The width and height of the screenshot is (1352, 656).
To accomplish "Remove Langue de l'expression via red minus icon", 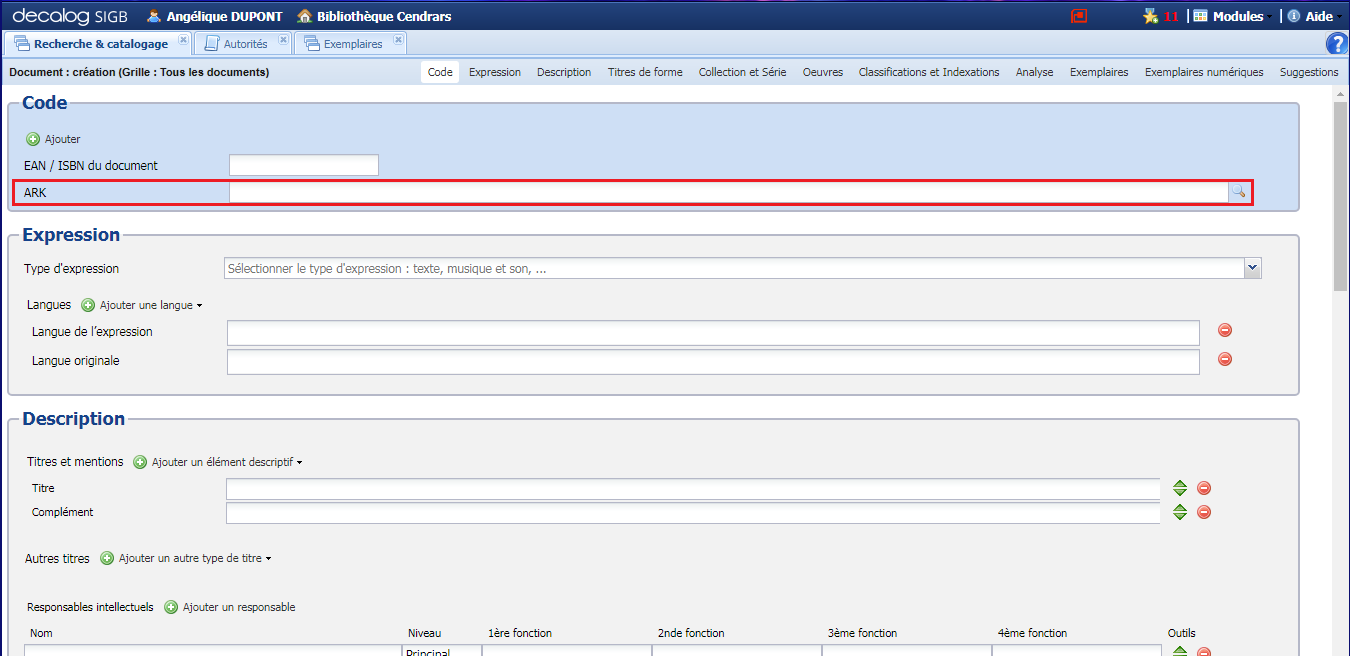I will coord(1224,330).
